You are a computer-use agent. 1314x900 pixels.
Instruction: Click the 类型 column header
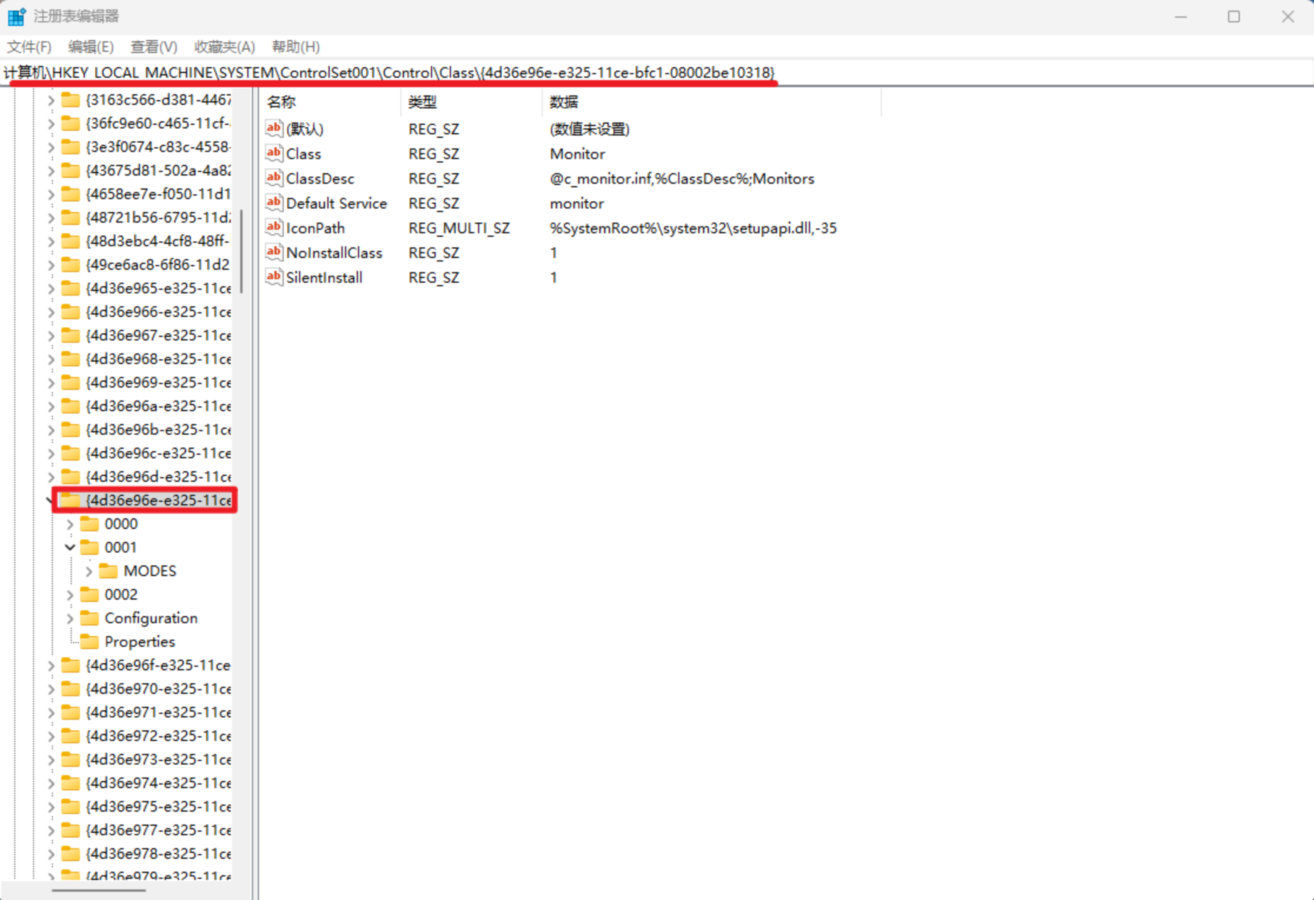pyautogui.click(x=422, y=102)
